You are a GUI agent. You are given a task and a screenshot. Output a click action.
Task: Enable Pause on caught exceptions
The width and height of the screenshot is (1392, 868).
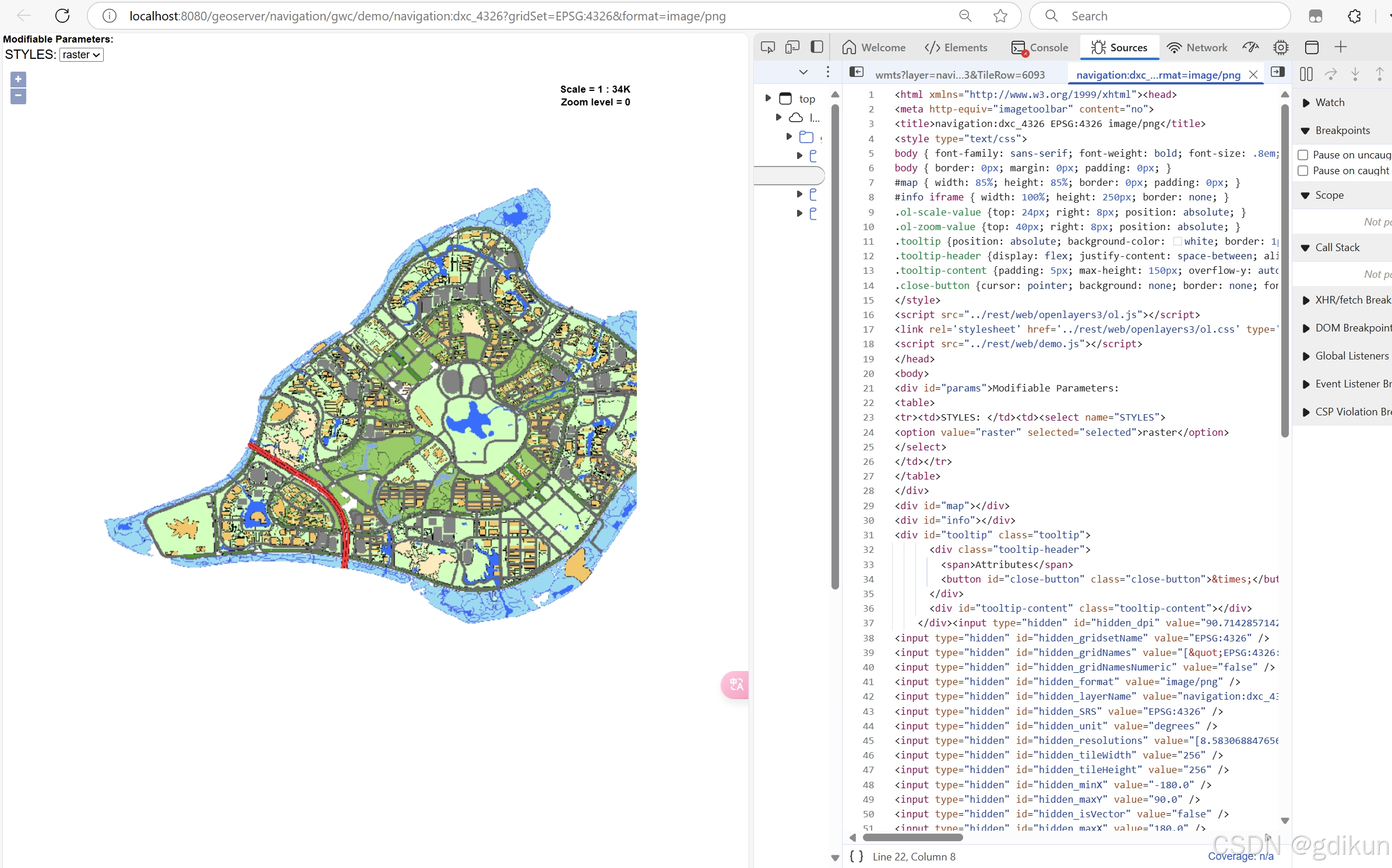pyautogui.click(x=1303, y=171)
